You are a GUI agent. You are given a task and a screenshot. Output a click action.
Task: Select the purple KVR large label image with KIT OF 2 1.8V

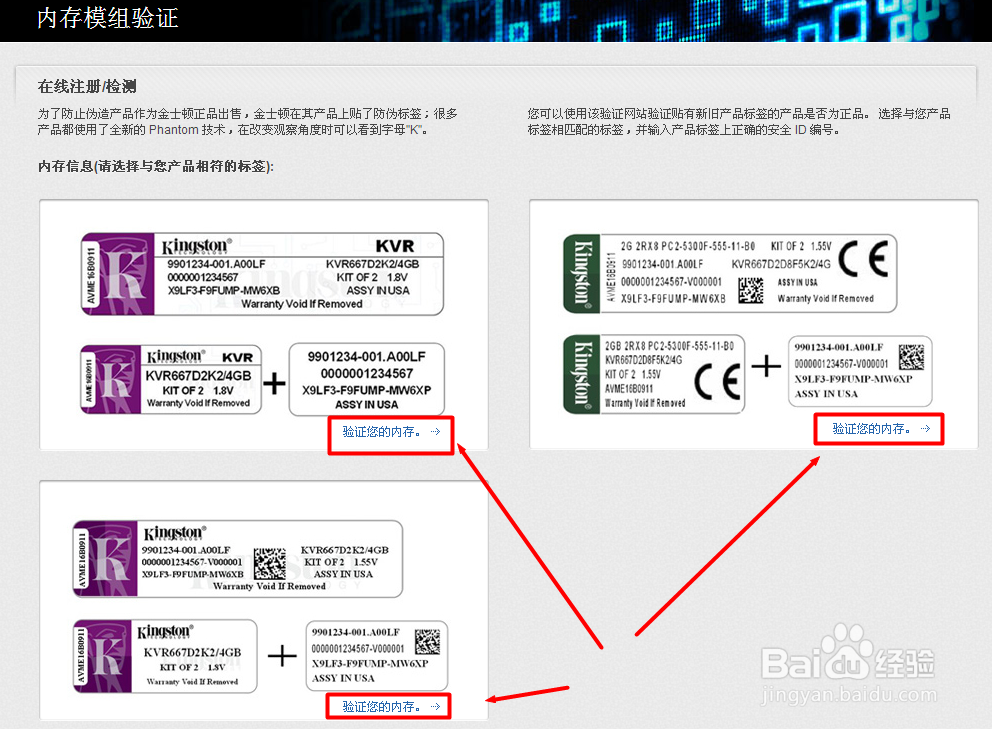pos(262,274)
